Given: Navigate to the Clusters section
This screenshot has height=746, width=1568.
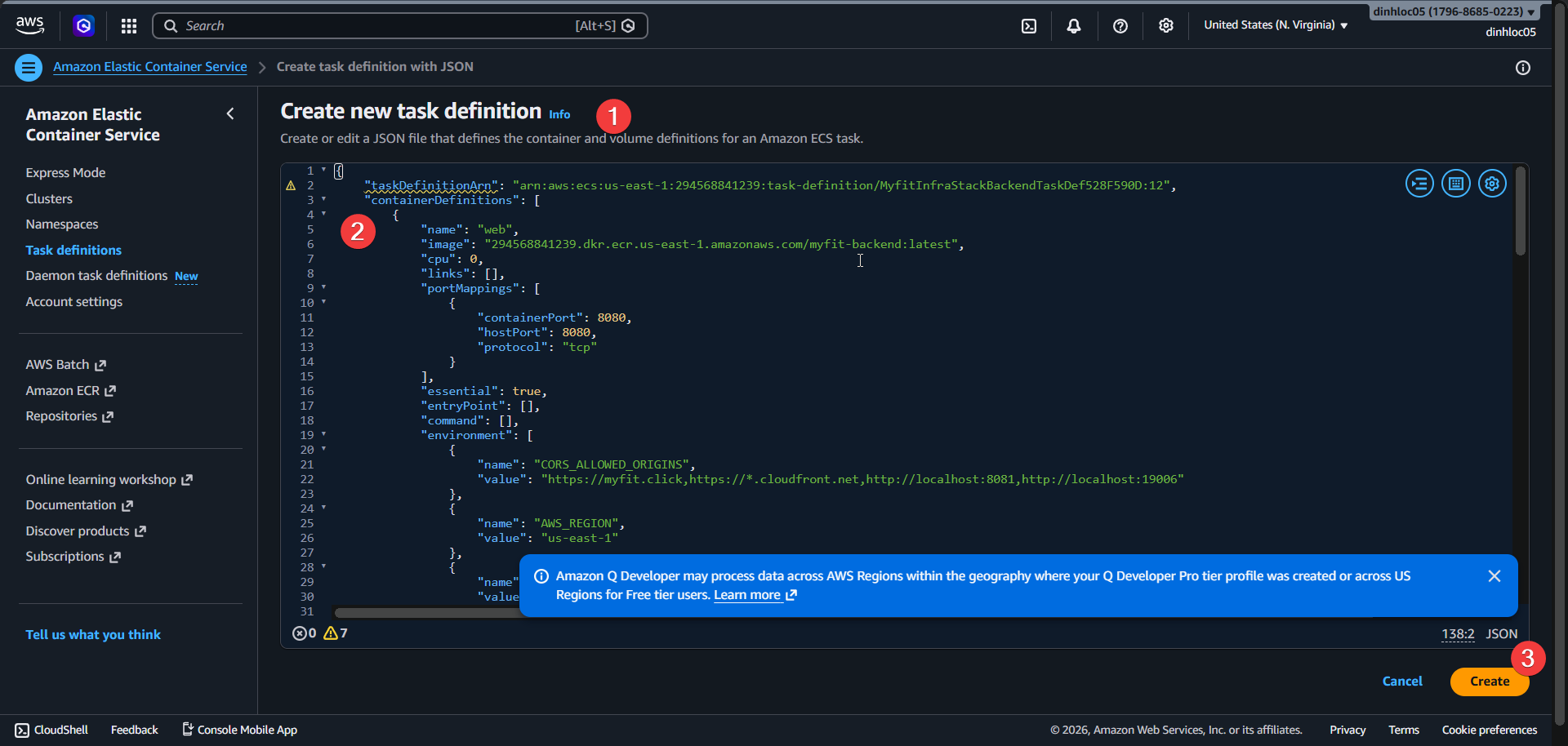Looking at the screenshot, I should (49, 198).
